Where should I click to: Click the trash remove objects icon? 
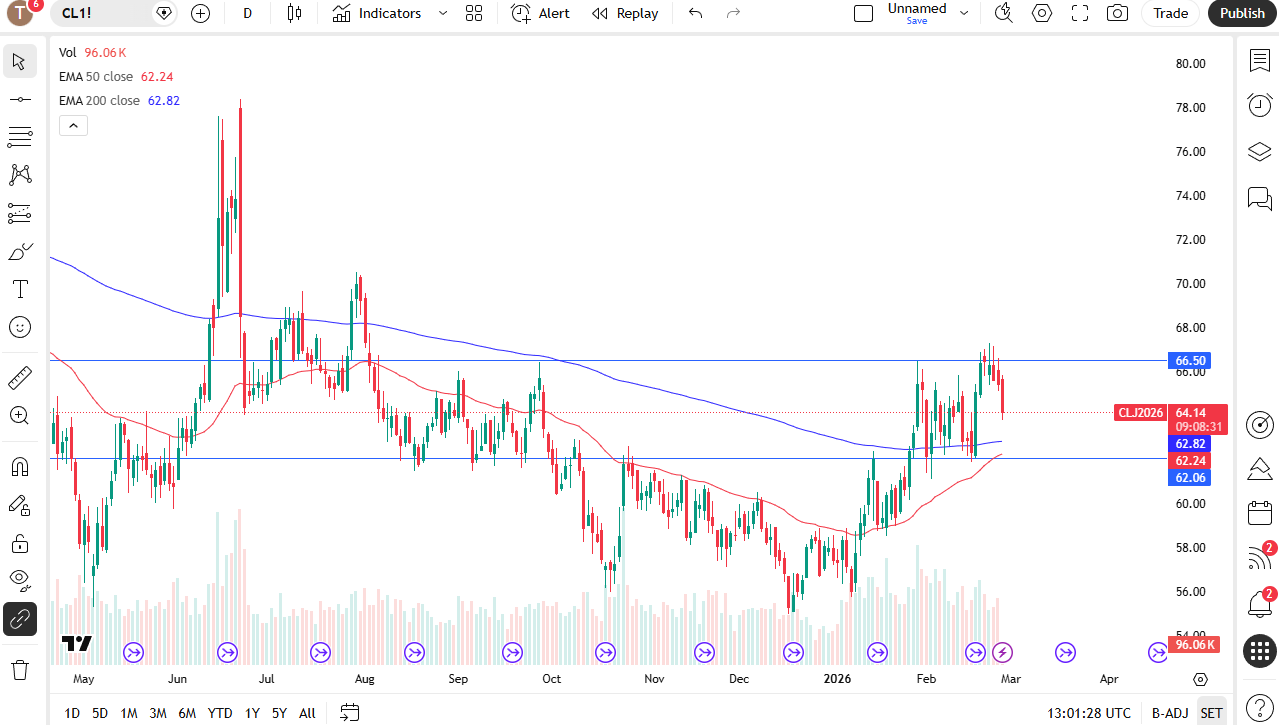pos(19,668)
